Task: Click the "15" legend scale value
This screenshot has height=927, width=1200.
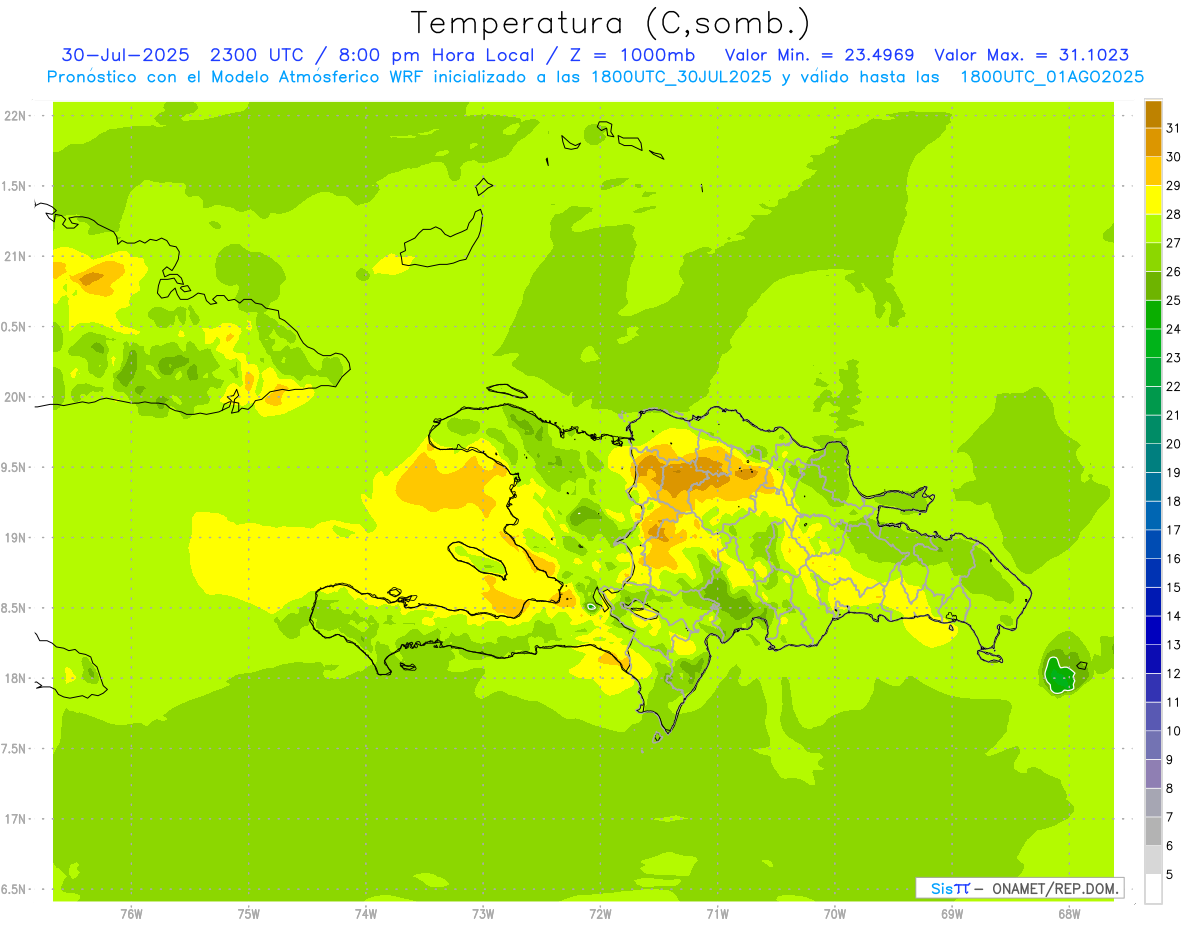Action: tap(1174, 587)
